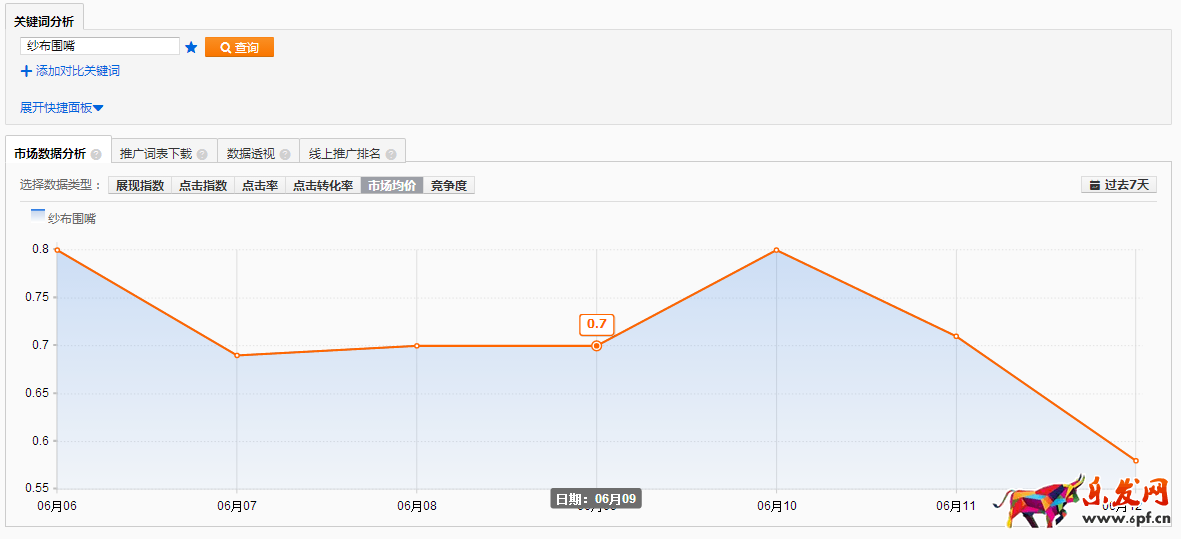Expand the 展开快捷面板 quick panel
Screen dimensions: 1181x539
pos(62,107)
